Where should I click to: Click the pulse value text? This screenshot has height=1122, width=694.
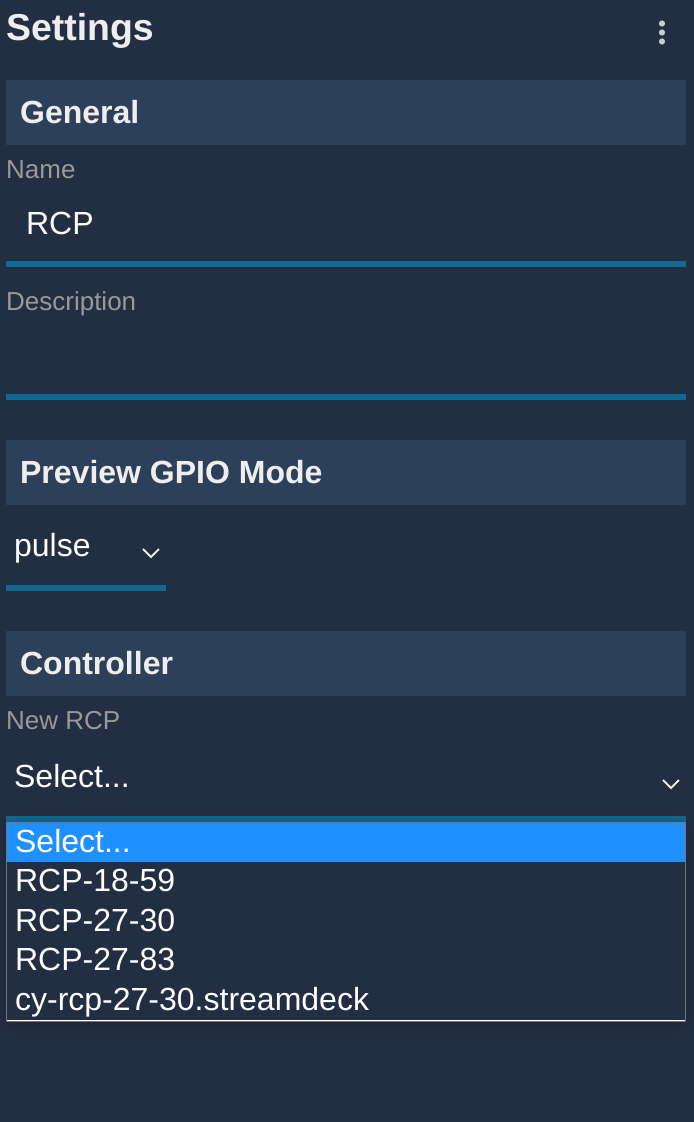click(x=52, y=547)
